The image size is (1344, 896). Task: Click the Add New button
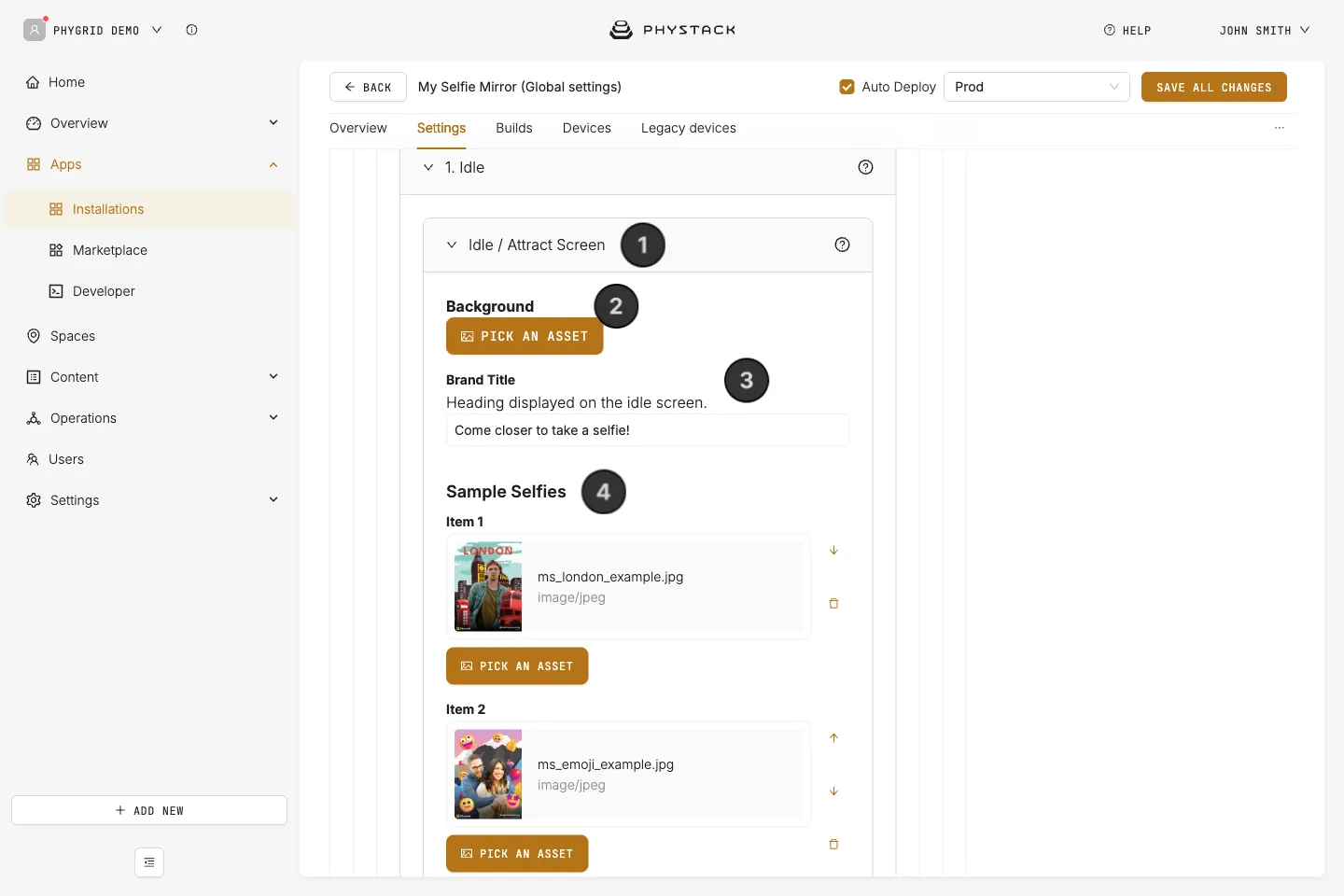(x=149, y=810)
